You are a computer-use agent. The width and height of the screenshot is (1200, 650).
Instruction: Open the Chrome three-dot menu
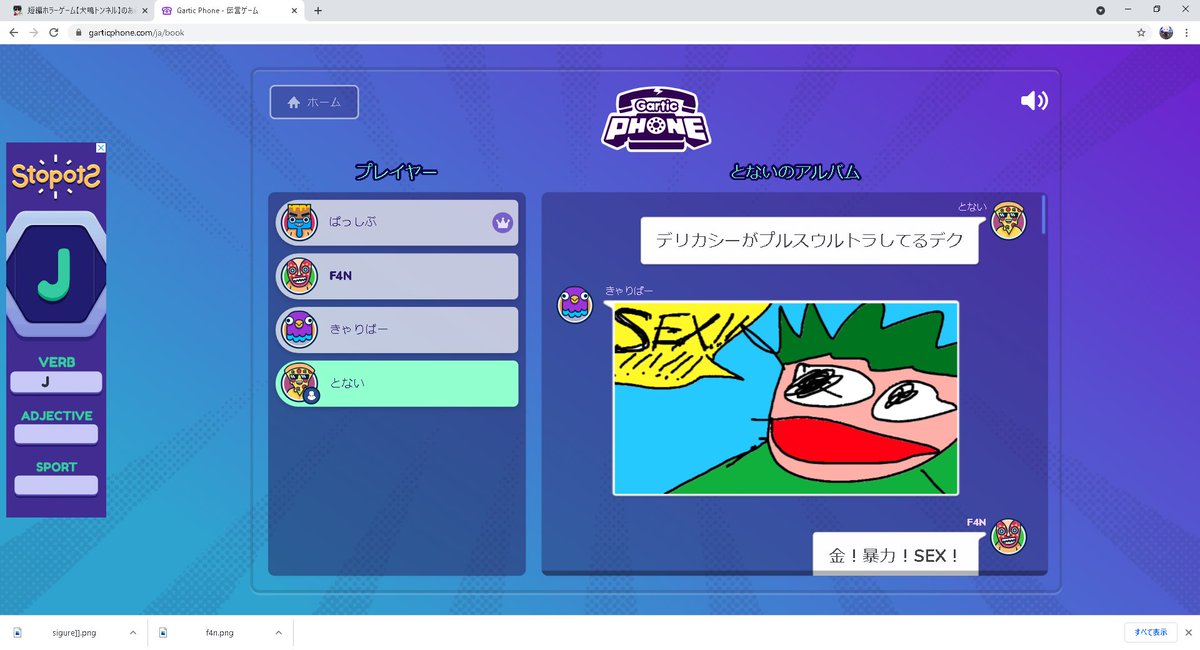pos(1188,32)
